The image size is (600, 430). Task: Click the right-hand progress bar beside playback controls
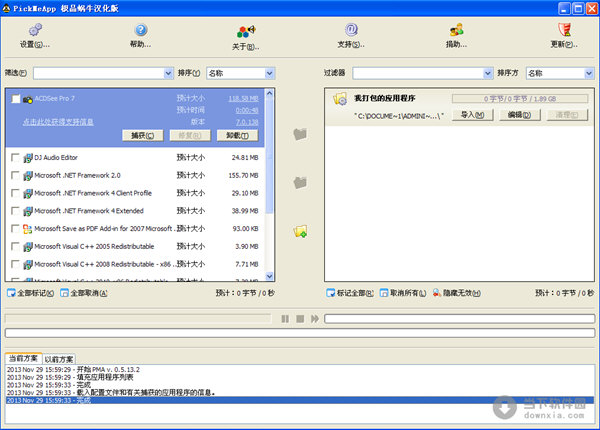459,319
